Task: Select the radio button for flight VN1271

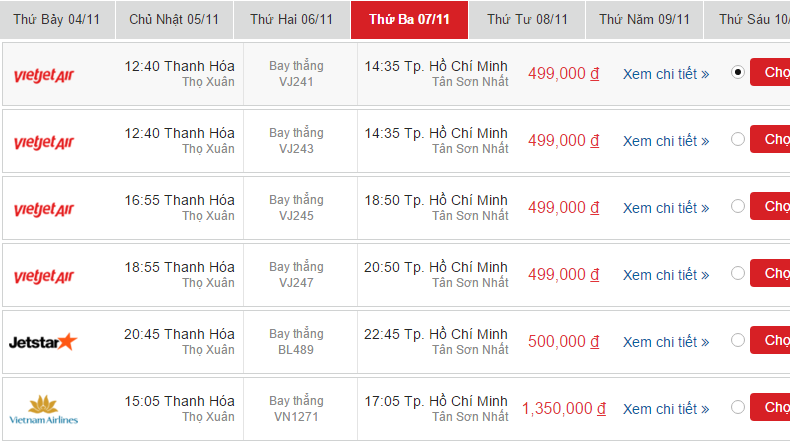Action: click(x=738, y=407)
